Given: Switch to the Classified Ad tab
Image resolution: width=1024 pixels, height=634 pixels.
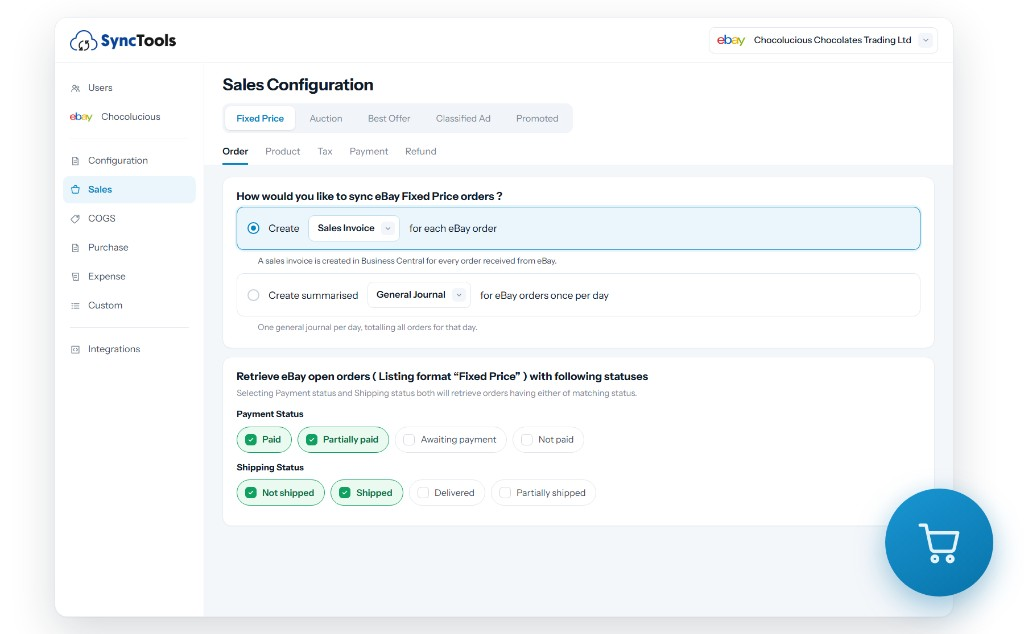Looking at the screenshot, I should (x=463, y=118).
